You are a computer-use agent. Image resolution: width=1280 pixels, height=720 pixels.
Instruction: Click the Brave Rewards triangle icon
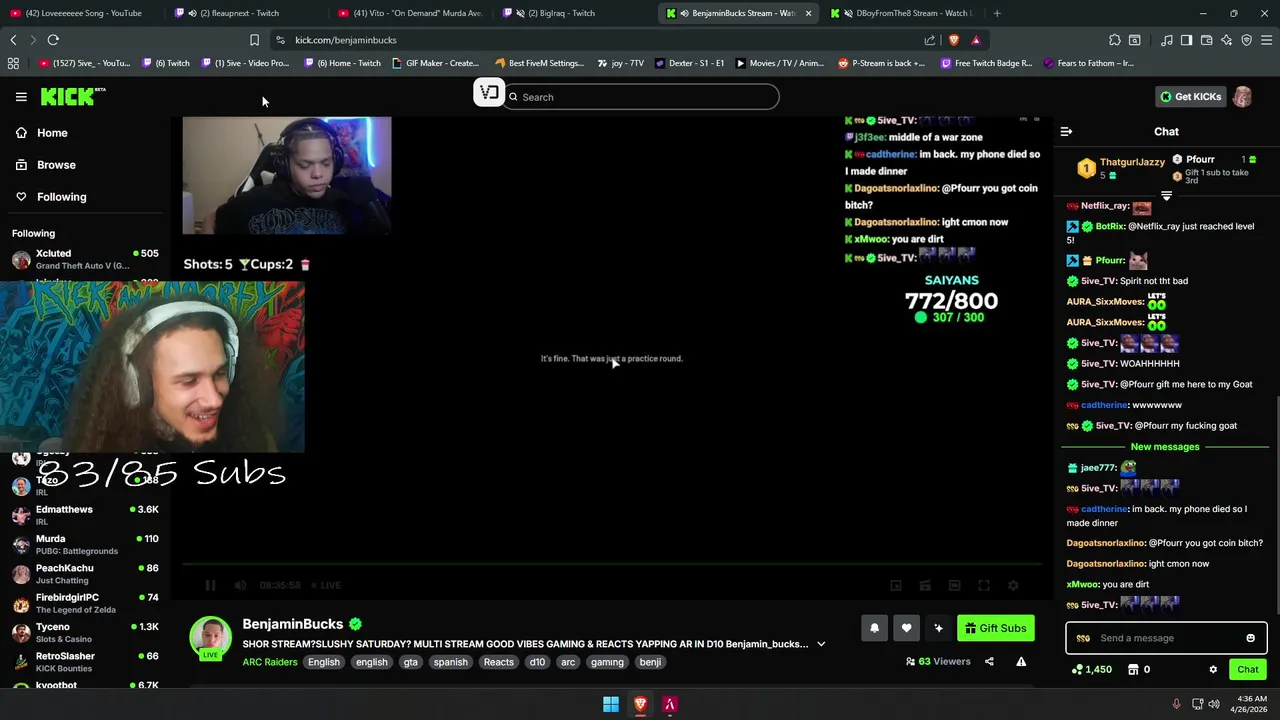[x=976, y=40]
